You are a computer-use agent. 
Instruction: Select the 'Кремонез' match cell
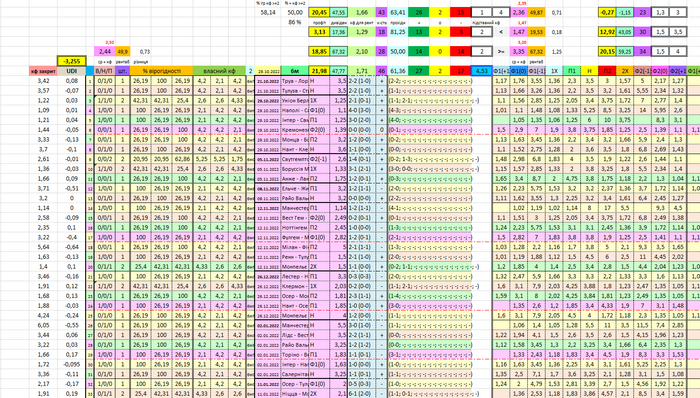click(295, 129)
